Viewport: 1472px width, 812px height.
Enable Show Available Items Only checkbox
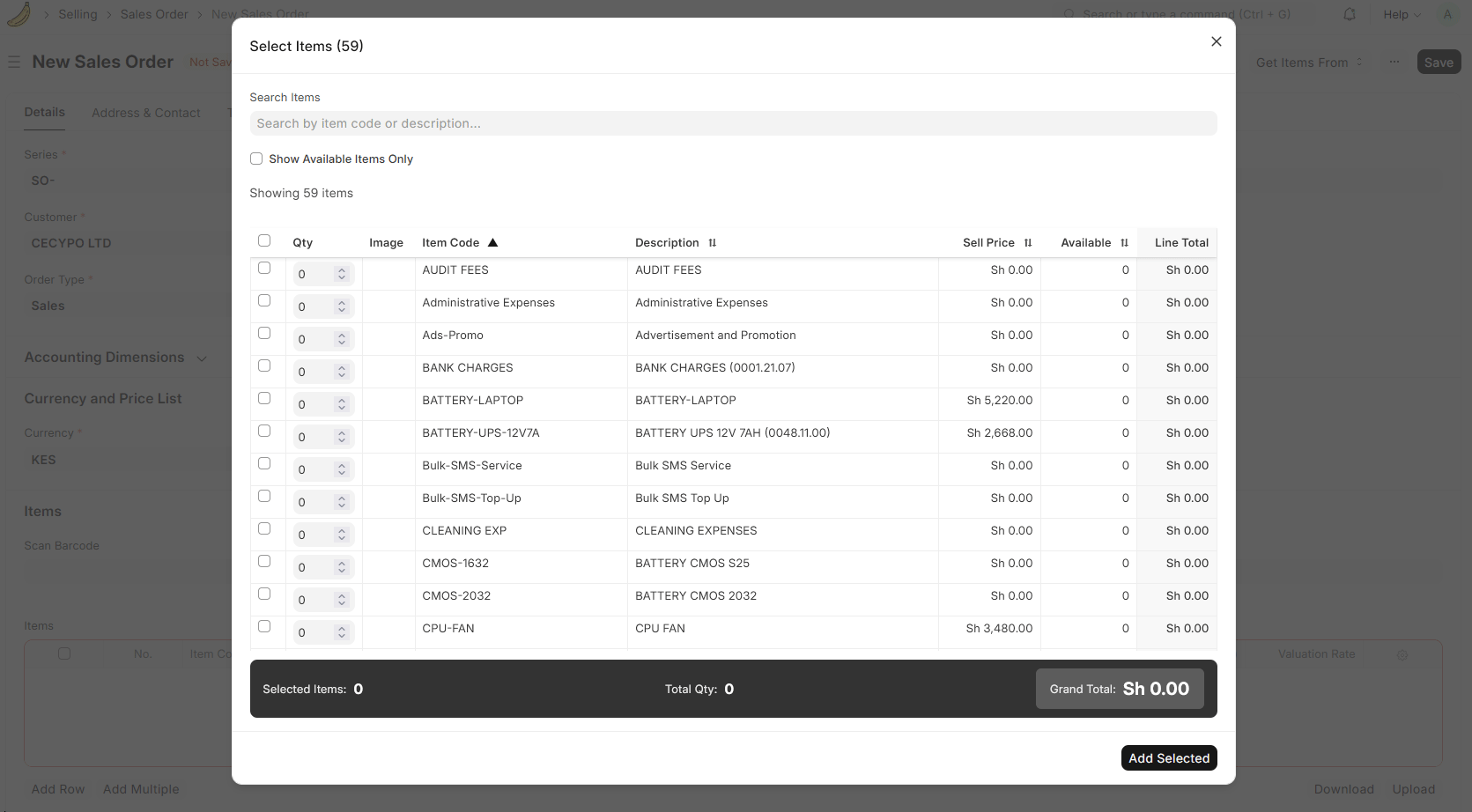[256, 159]
